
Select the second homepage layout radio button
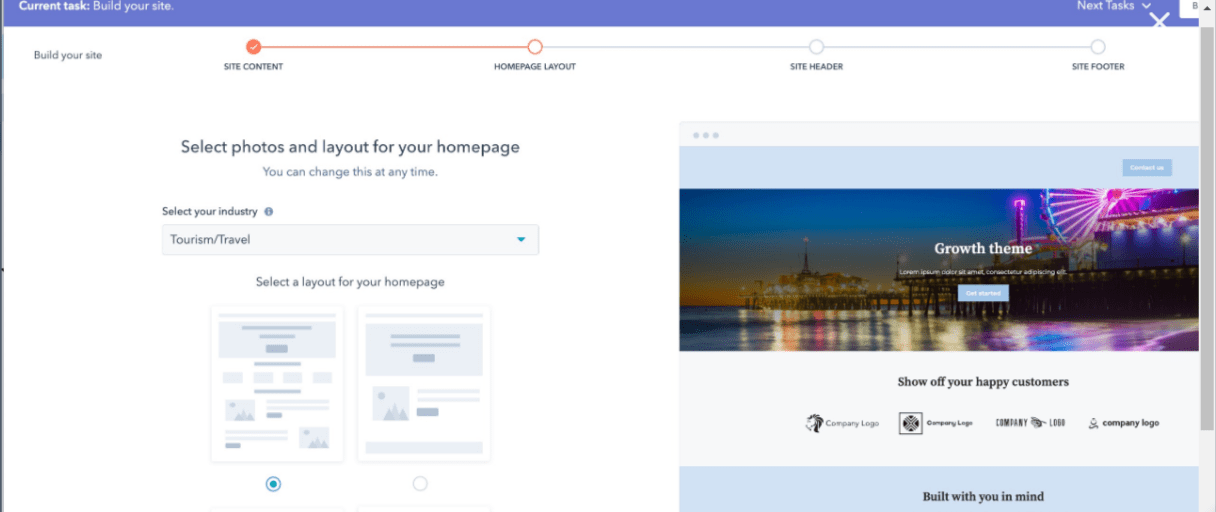coord(420,484)
